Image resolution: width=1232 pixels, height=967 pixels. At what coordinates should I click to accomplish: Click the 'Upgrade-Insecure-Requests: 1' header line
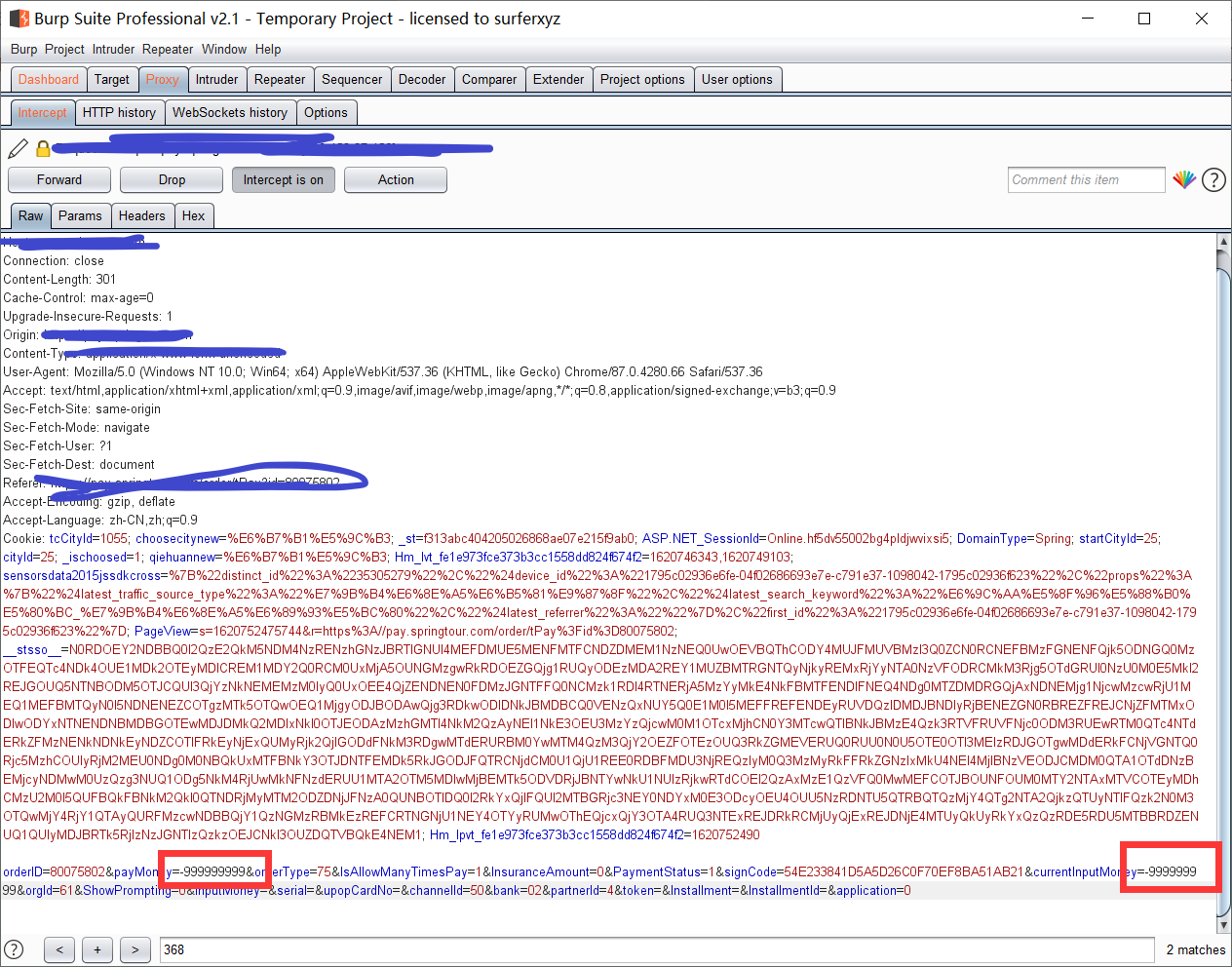point(88,317)
